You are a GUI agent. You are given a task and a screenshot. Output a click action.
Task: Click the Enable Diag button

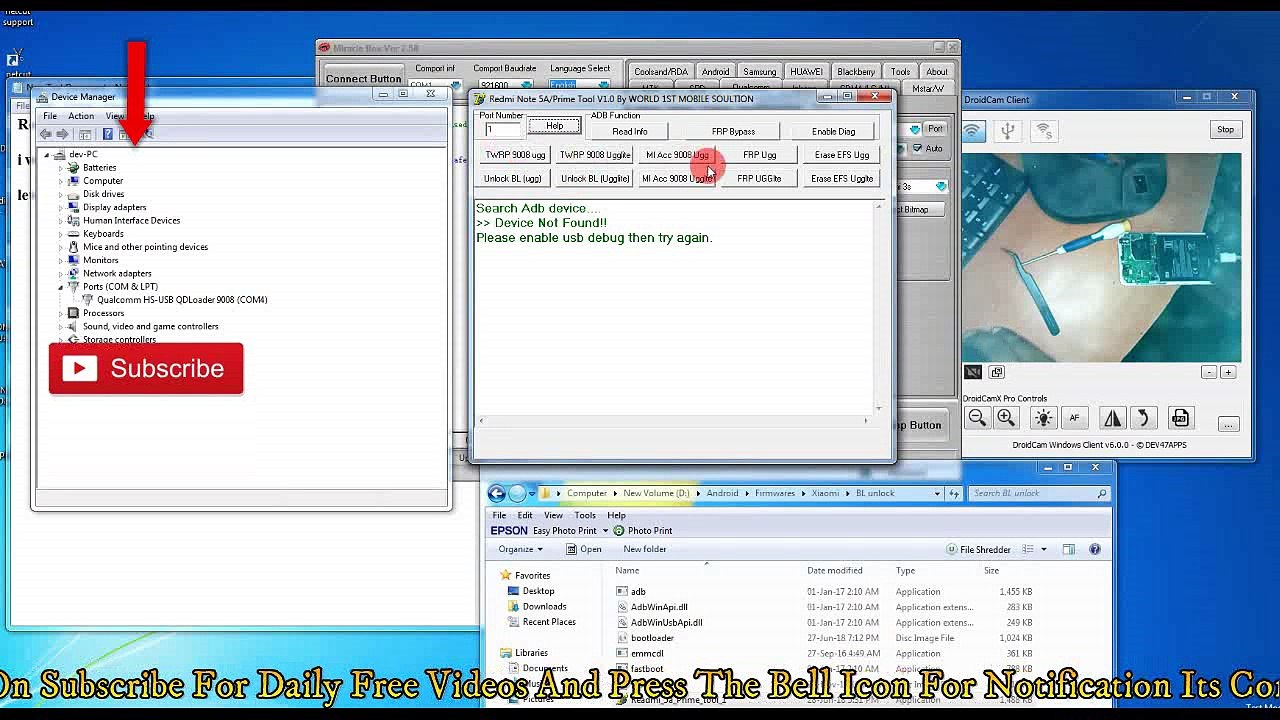click(x=834, y=132)
